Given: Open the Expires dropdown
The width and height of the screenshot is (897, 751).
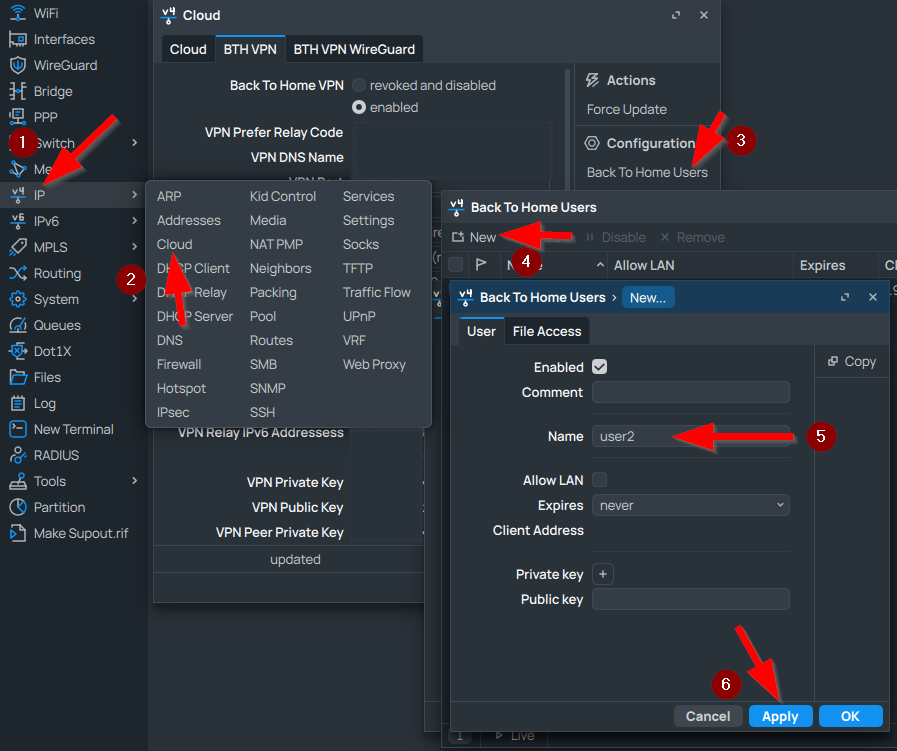Looking at the screenshot, I should click(x=690, y=505).
